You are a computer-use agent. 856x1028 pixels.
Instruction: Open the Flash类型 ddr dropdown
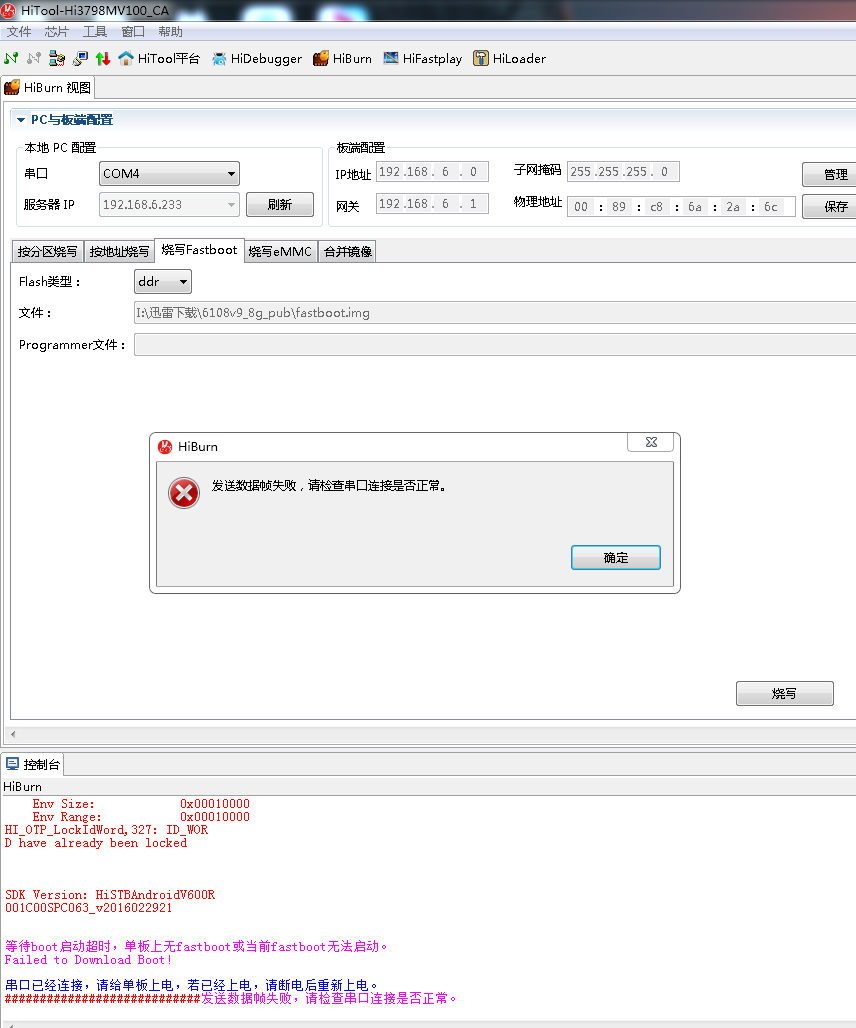[163, 282]
